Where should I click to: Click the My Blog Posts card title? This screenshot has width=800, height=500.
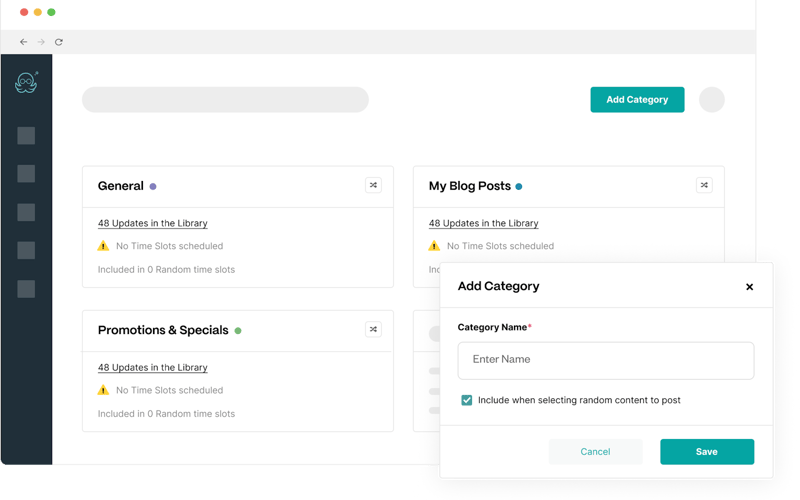469,186
